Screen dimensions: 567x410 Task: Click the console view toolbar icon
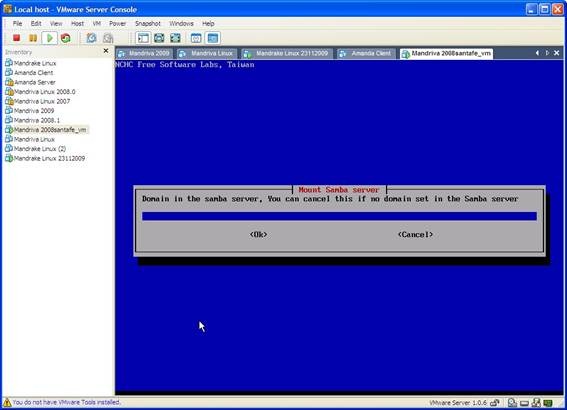(213, 38)
